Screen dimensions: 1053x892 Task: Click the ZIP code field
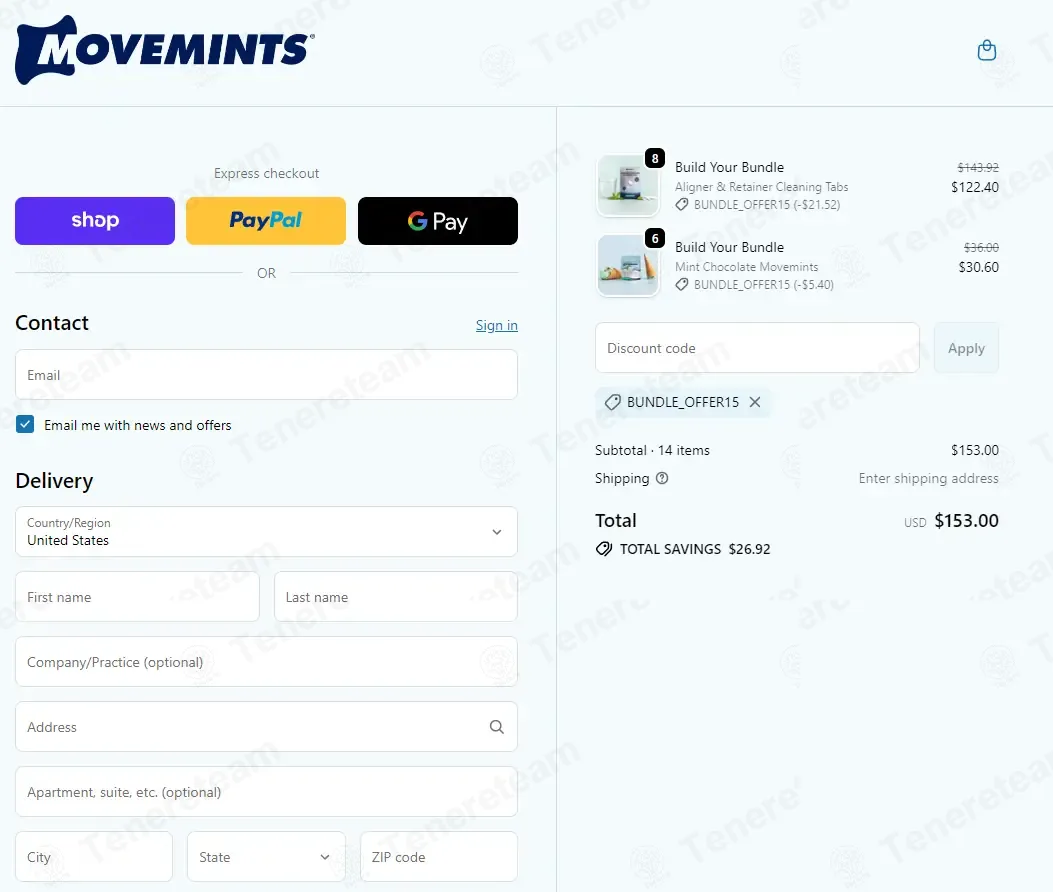(x=439, y=856)
